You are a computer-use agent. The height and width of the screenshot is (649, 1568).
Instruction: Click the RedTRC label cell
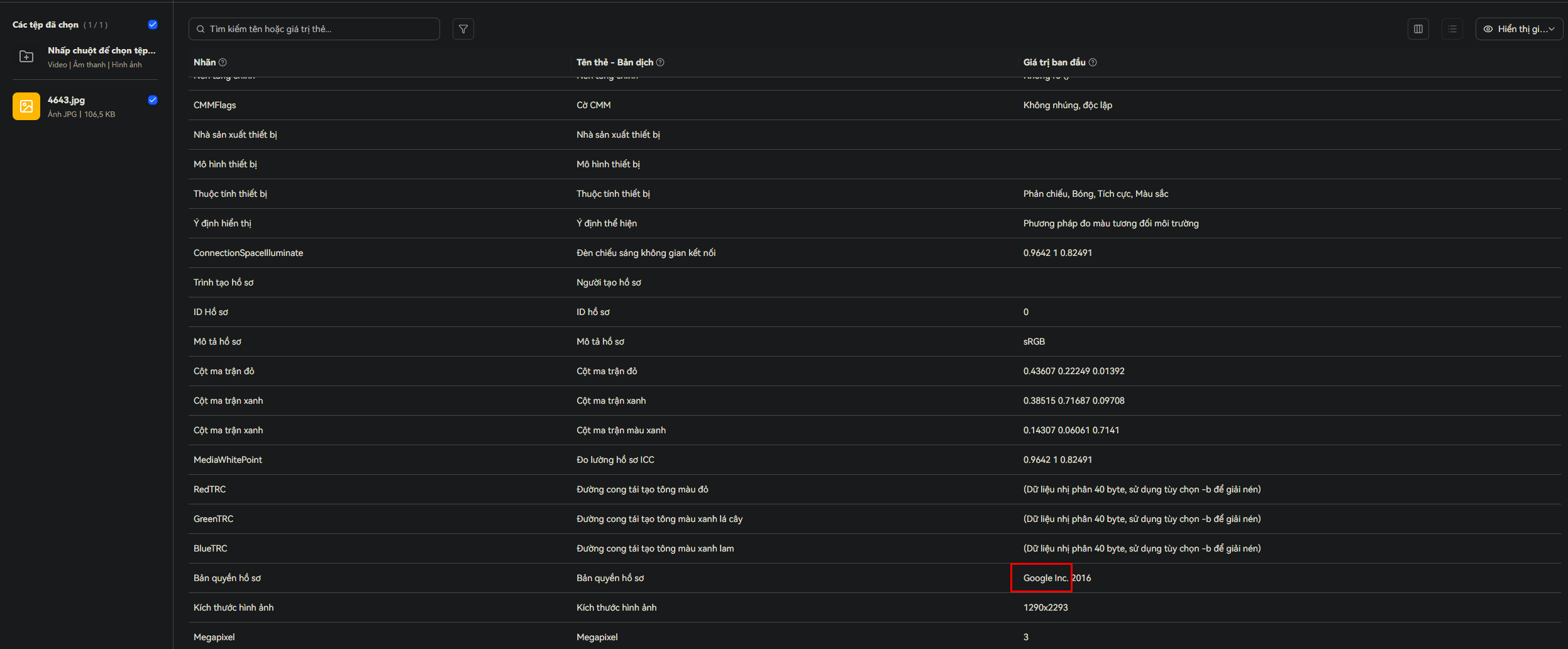pyautogui.click(x=209, y=489)
